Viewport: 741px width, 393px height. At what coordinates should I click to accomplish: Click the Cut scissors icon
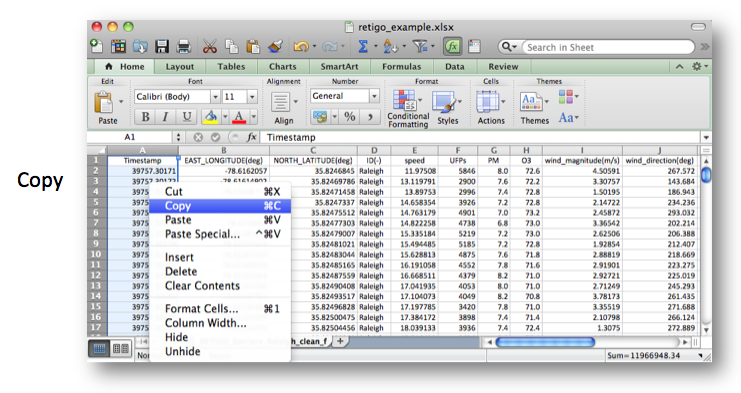coord(210,46)
